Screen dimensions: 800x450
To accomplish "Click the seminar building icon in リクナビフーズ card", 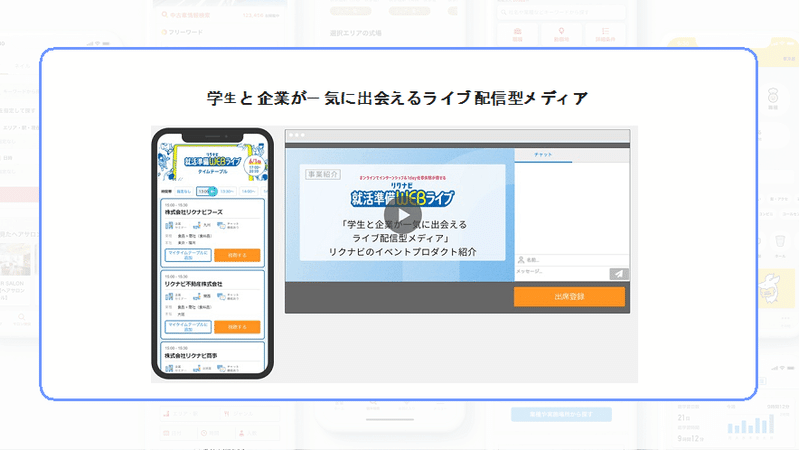I will pyautogui.click(x=169, y=225).
